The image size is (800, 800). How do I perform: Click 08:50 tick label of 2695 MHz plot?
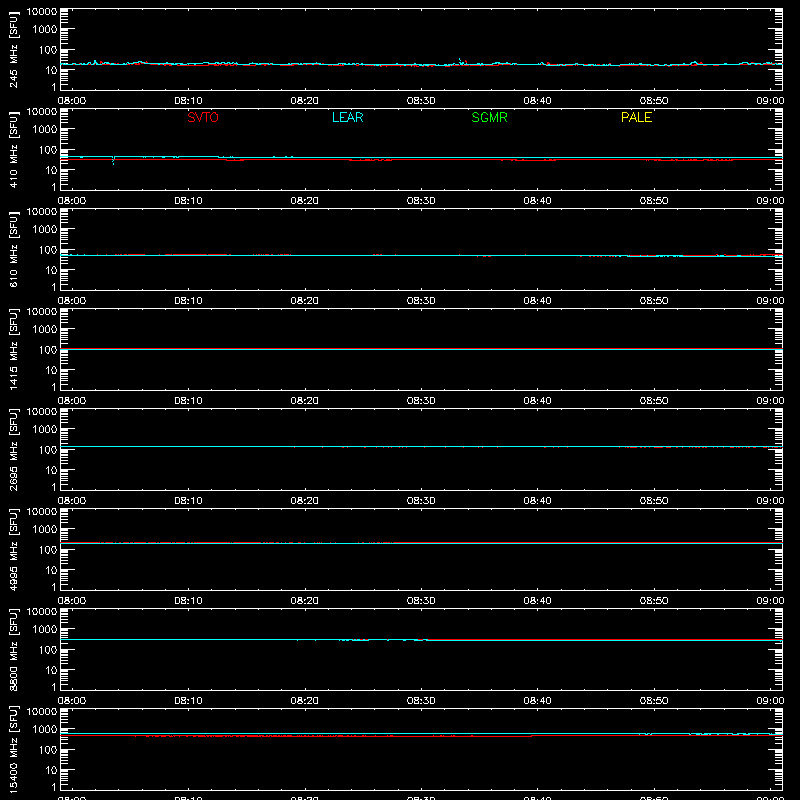(x=654, y=501)
